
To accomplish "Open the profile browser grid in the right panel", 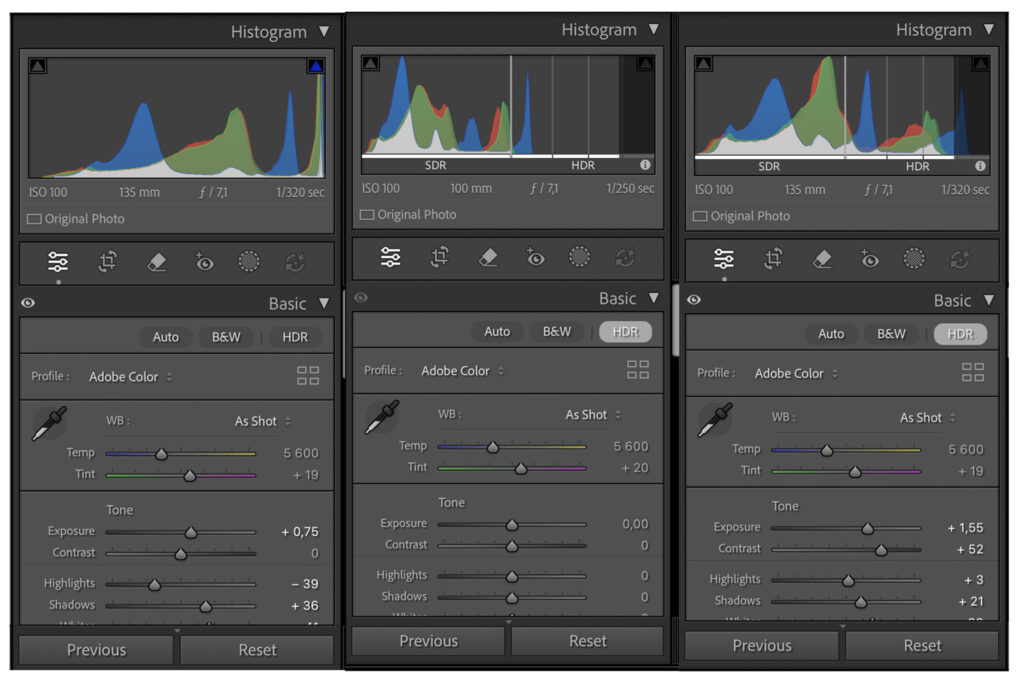I will (x=972, y=373).
